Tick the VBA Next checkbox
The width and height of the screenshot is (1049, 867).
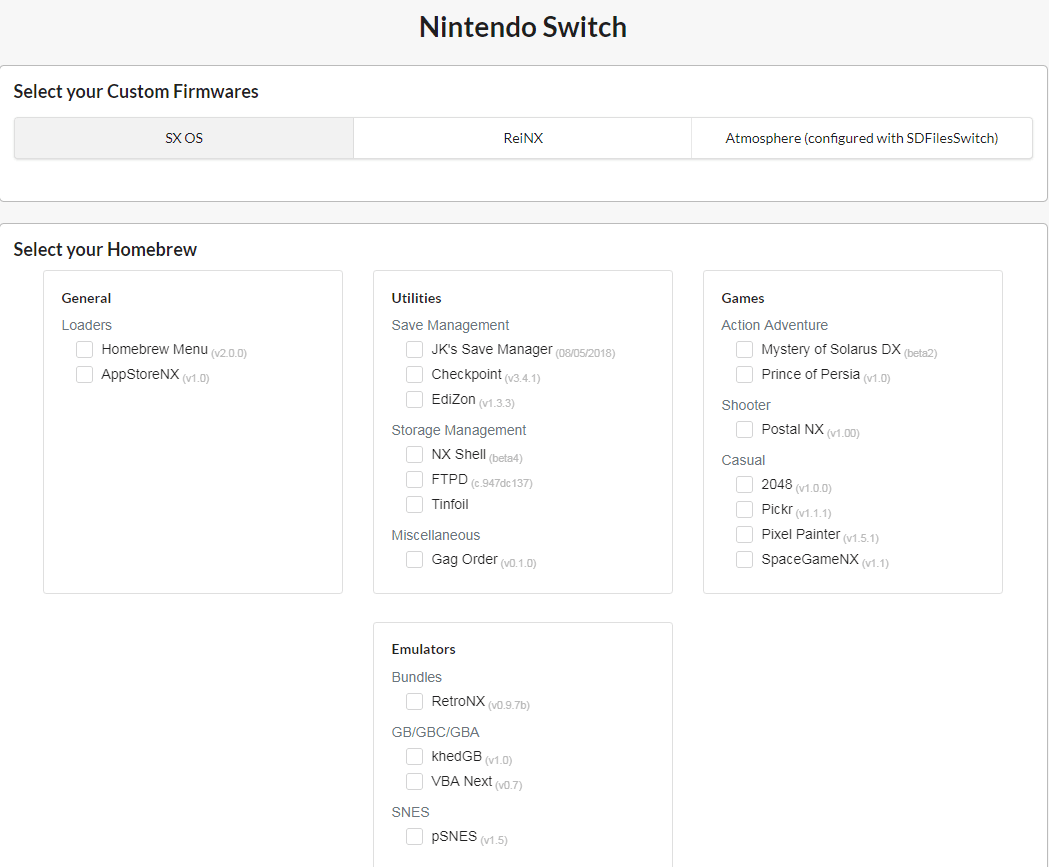click(414, 781)
